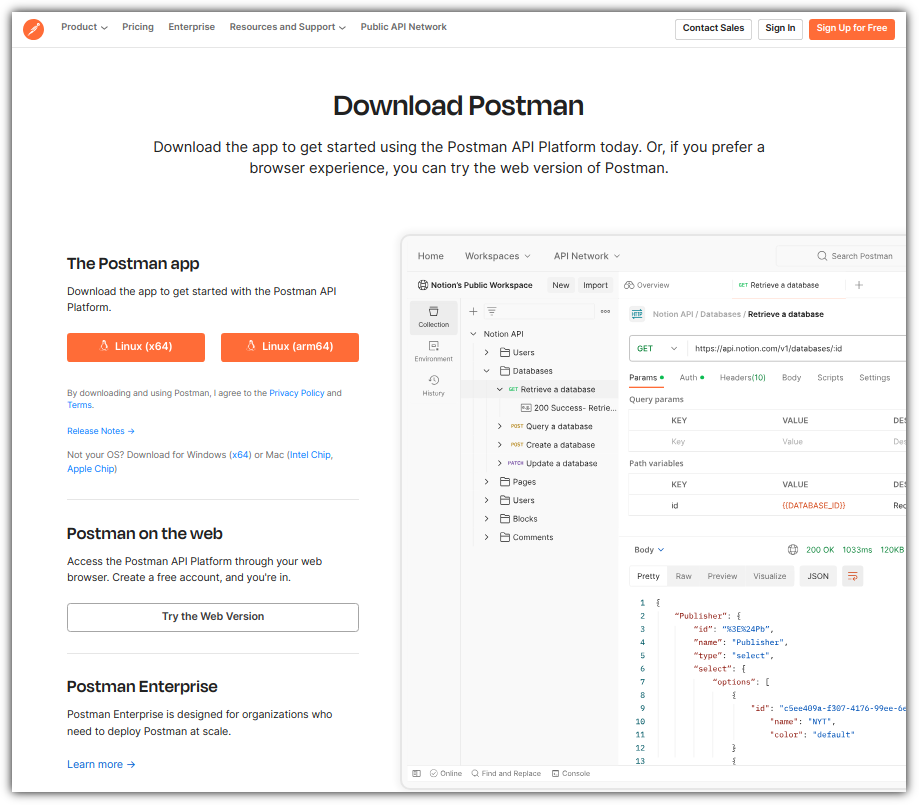
Task: Open the Terms link
Action: [80, 405]
